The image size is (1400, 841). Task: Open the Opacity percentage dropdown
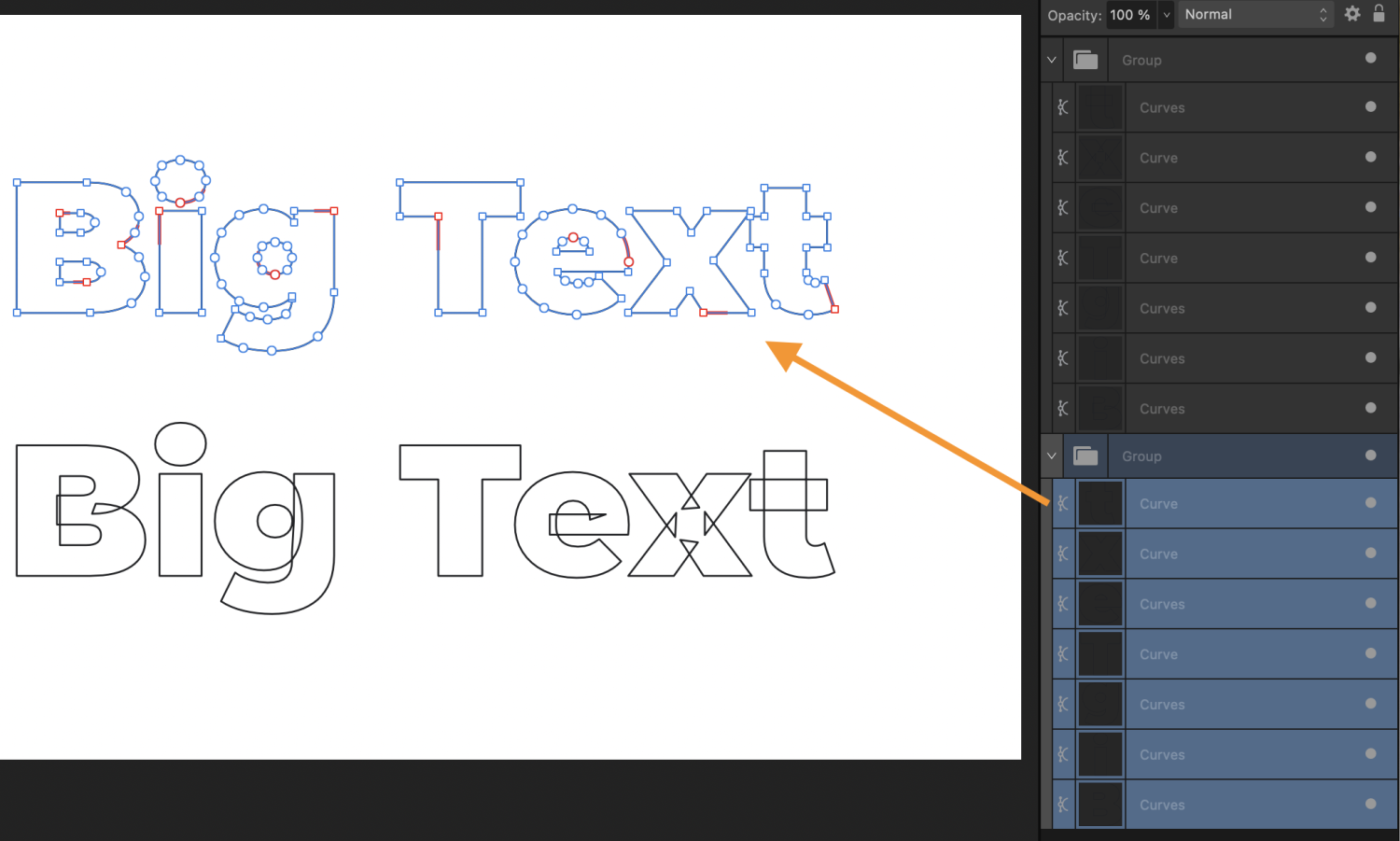[1166, 14]
